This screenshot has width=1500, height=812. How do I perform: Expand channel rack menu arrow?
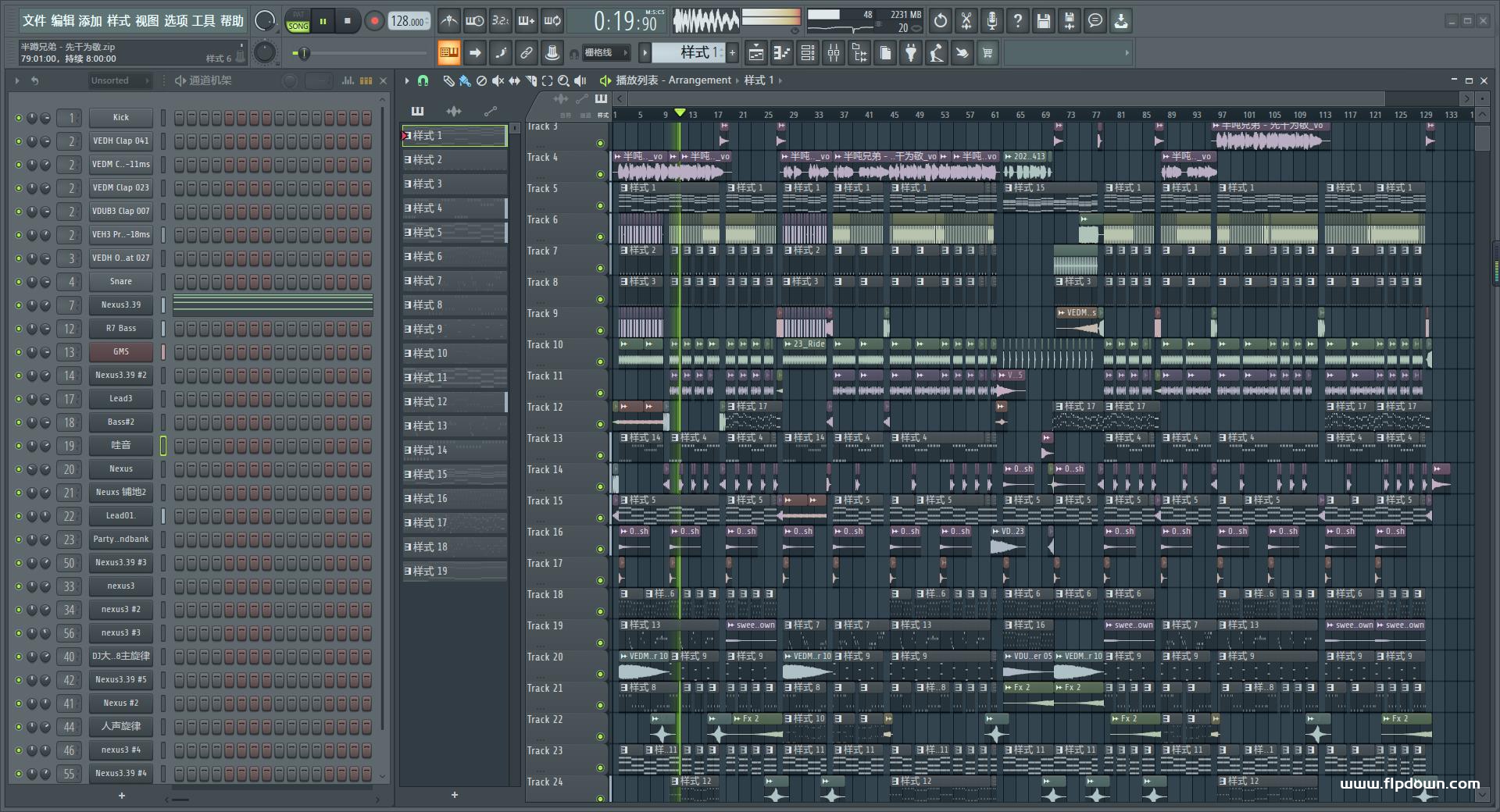(16, 80)
